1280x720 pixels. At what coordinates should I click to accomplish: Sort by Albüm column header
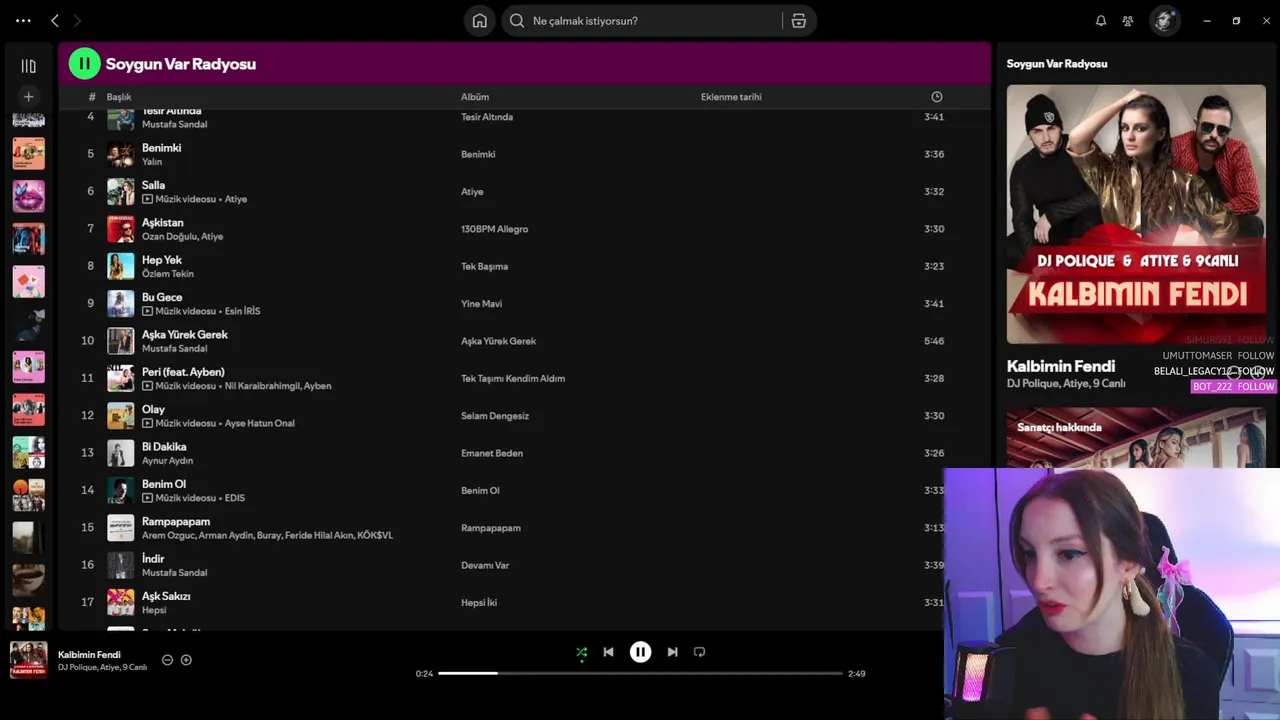pyautogui.click(x=475, y=97)
